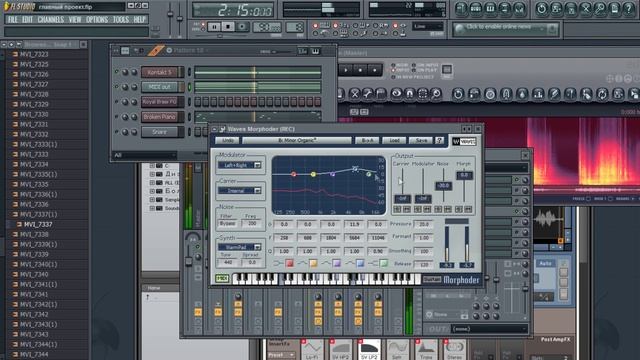640x360 pixels.
Task: Click Load in Waves Morphoder
Action: [x=394, y=140]
